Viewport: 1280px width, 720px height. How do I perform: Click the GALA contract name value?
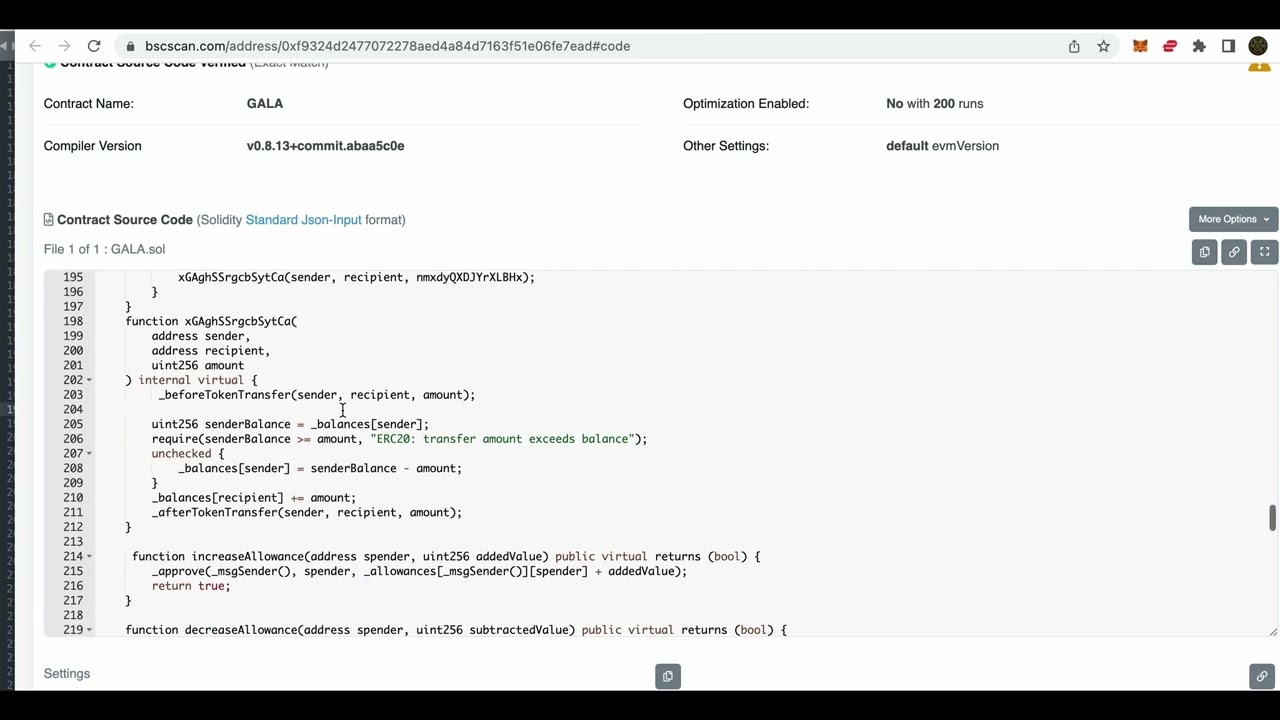coord(265,104)
